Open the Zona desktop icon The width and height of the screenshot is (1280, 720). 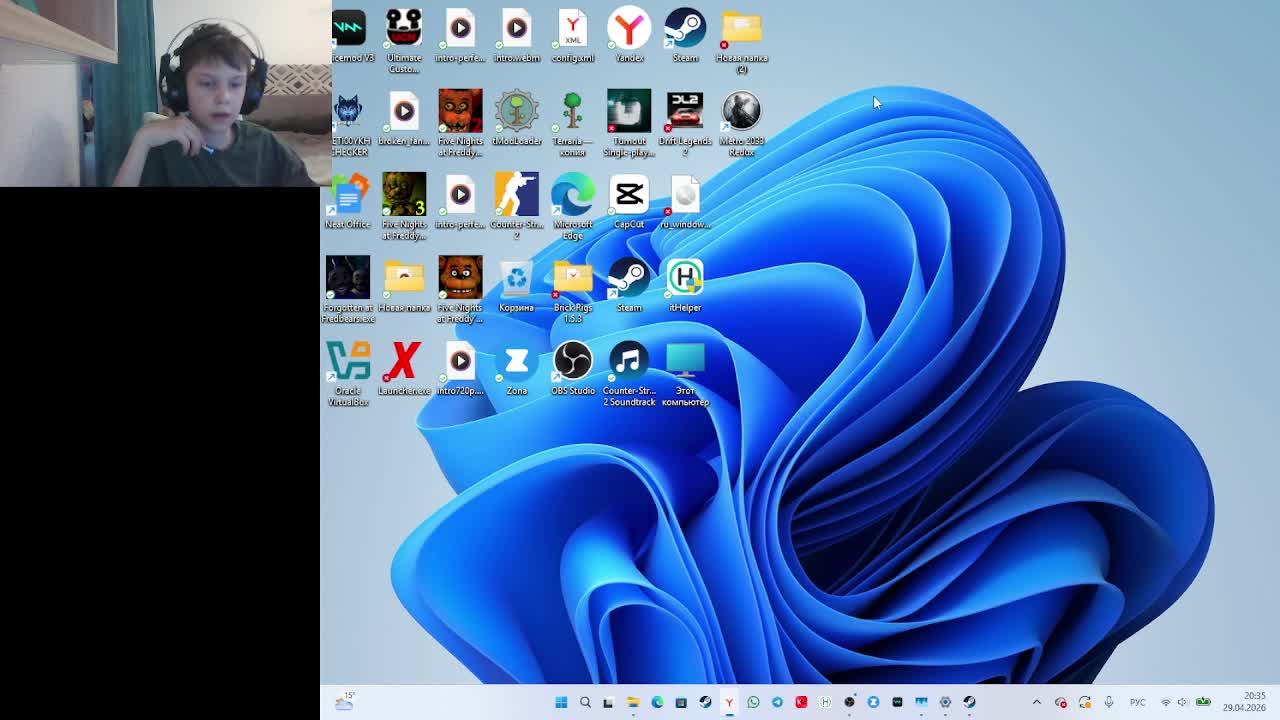pyautogui.click(x=516, y=369)
